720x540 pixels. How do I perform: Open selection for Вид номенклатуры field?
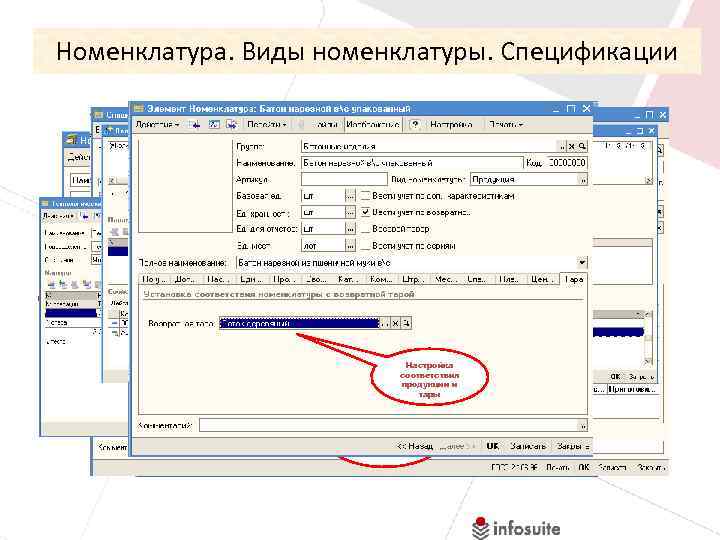point(583,180)
